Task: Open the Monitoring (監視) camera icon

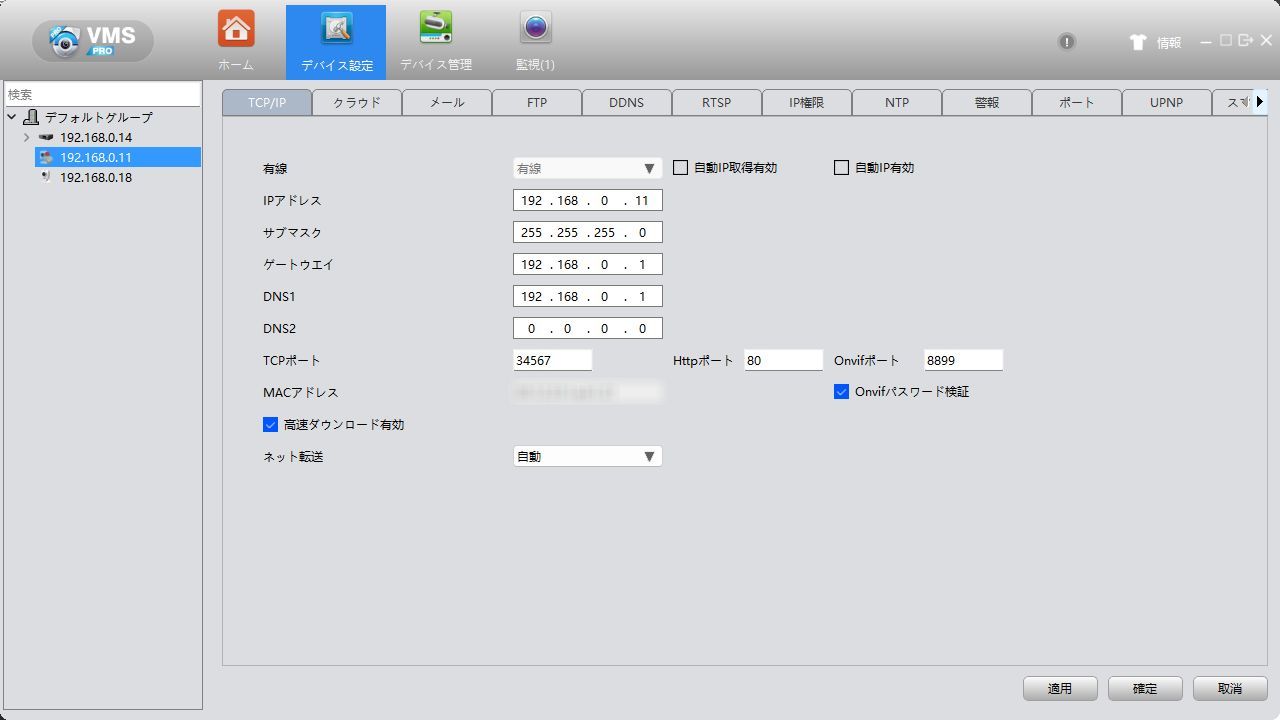Action: (535, 30)
